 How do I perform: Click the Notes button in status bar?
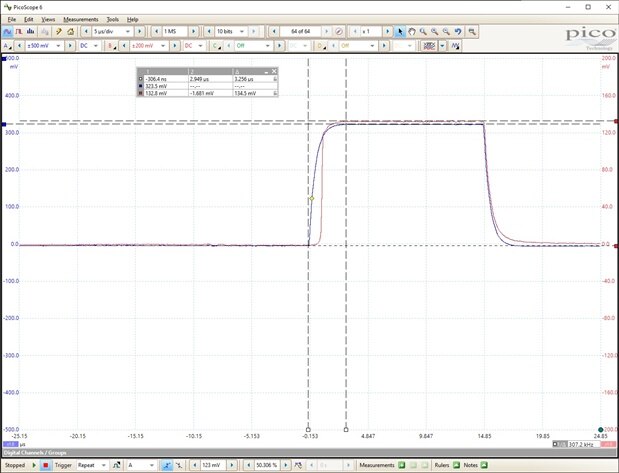[x=471, y=465]
